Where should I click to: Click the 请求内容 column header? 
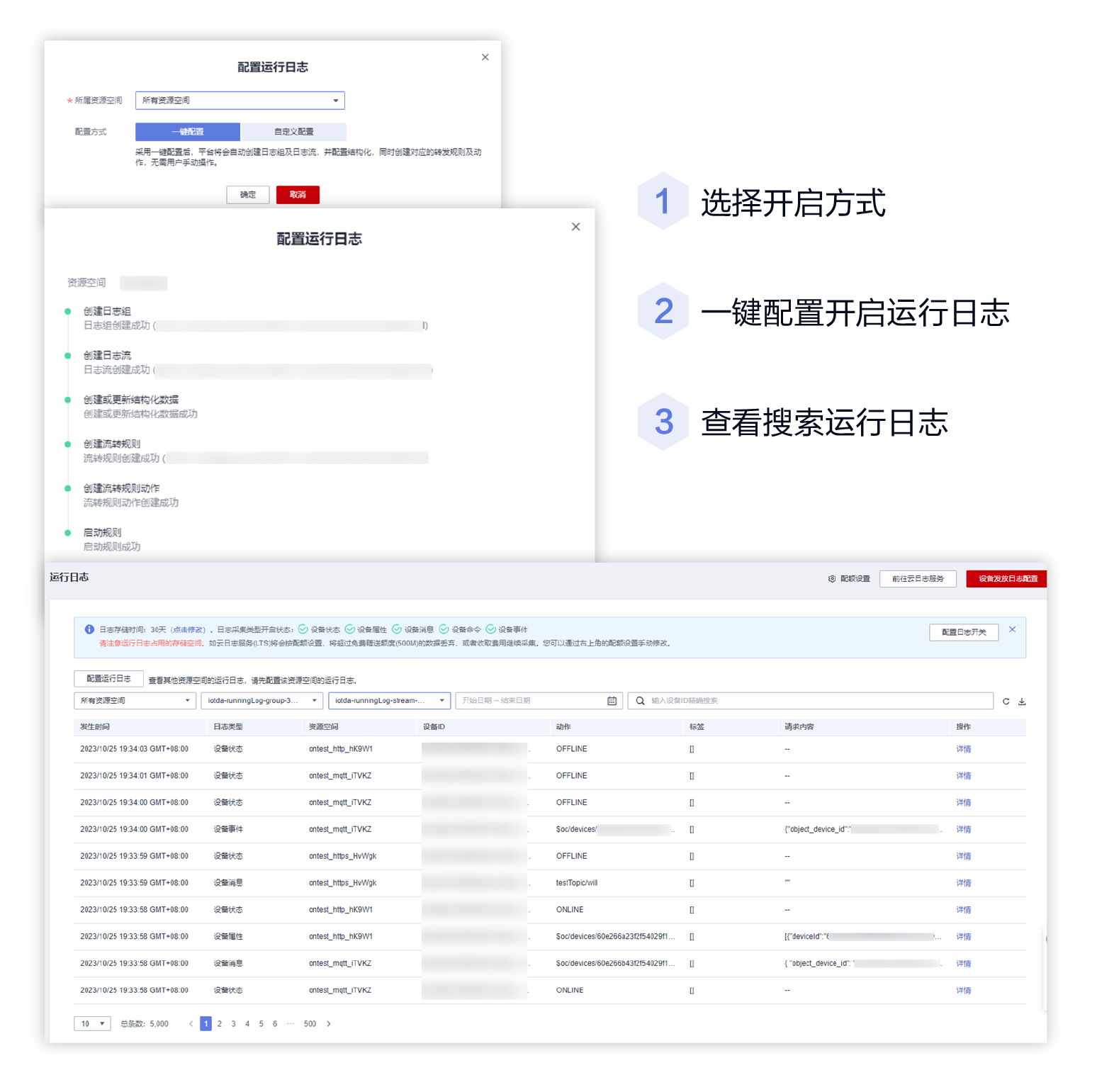tap(799, 727)
